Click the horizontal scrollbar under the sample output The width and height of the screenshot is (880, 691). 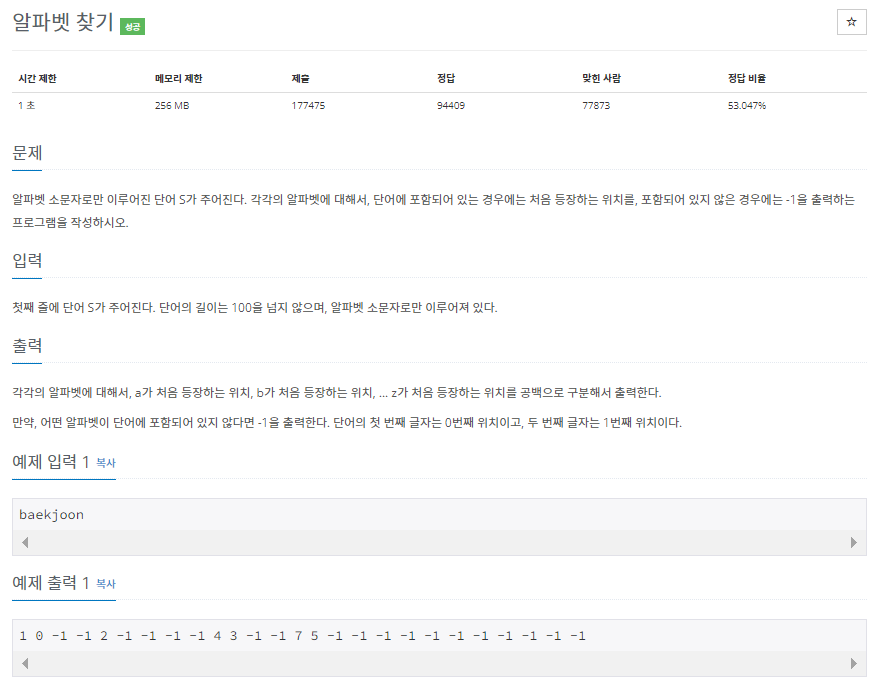[440, 662]
